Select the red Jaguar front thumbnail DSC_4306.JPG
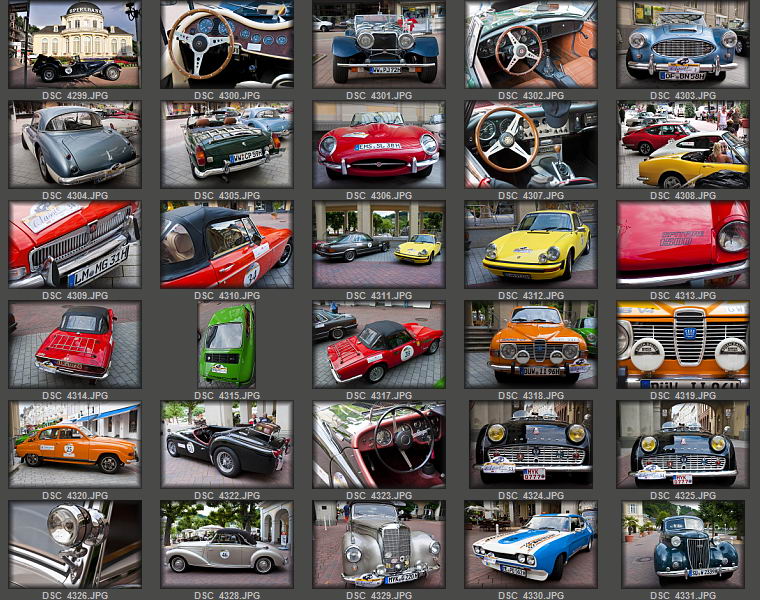 (379, 144)
